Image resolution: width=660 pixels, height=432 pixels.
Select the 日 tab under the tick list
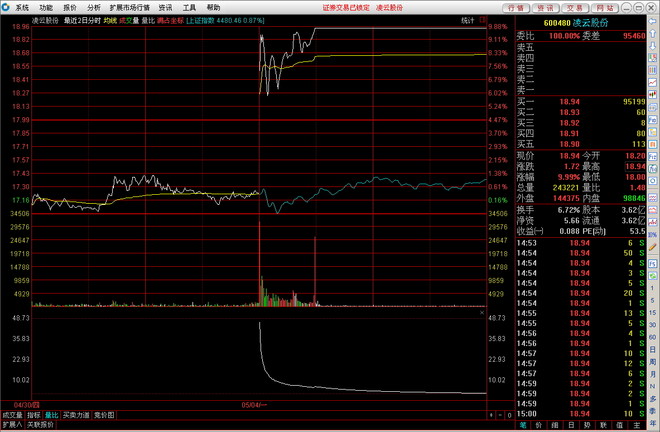point(571,425)
